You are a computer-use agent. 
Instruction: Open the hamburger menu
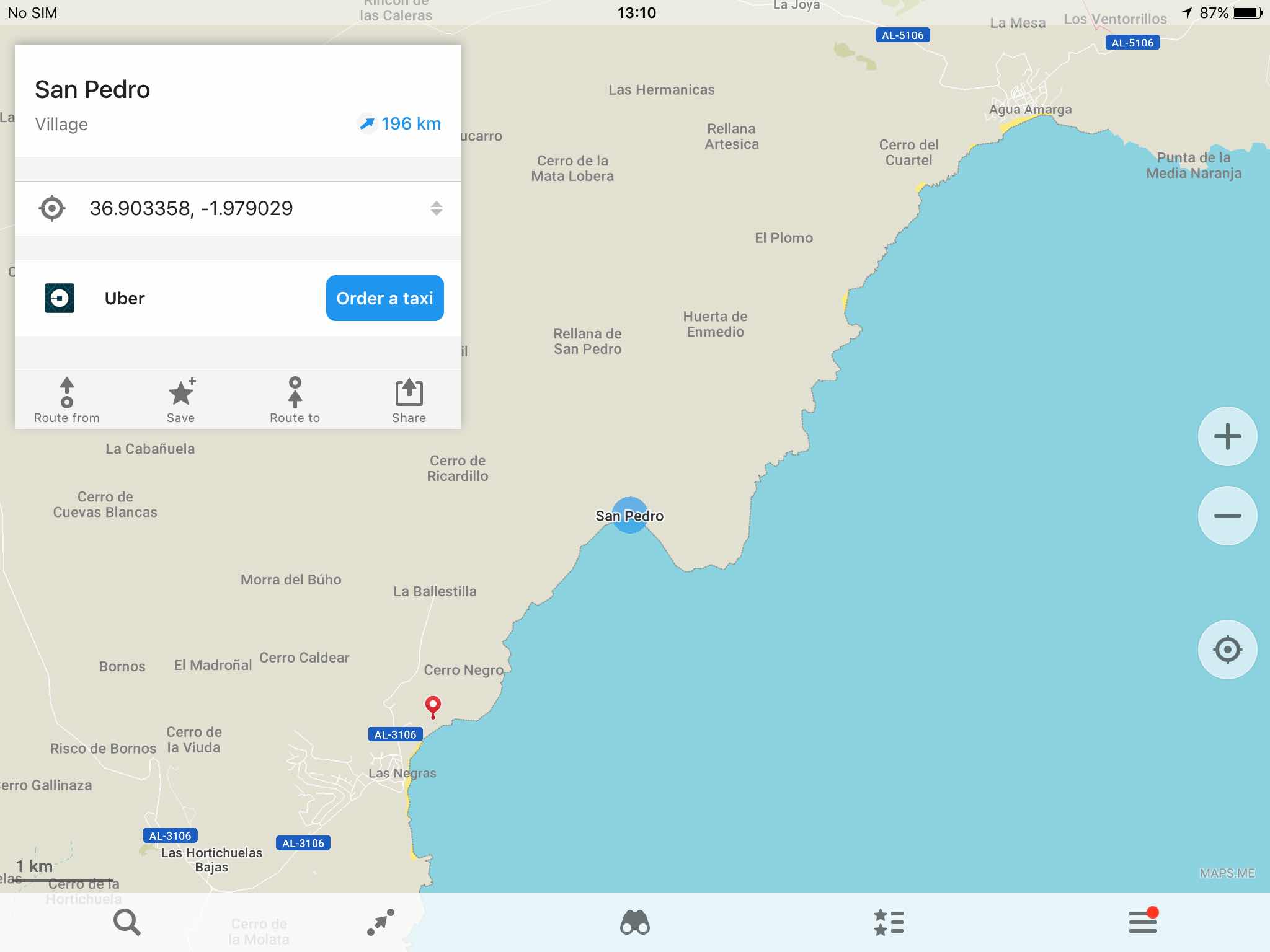click(1143, 922)
